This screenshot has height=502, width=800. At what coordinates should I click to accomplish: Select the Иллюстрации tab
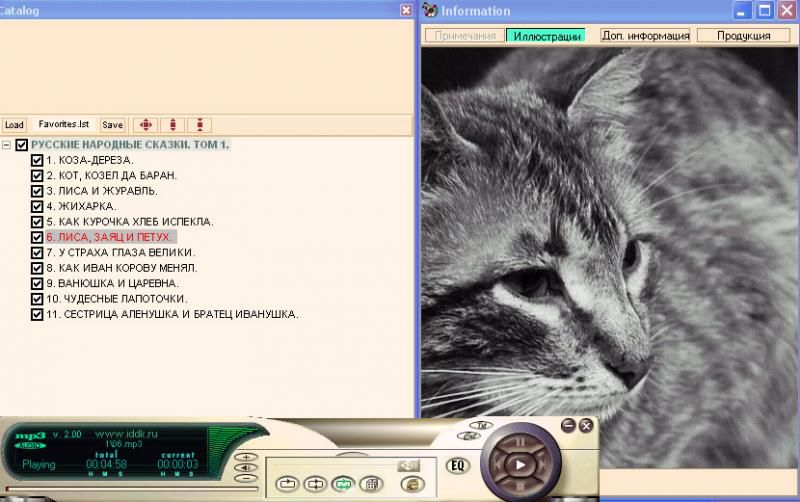click(546, 35)
